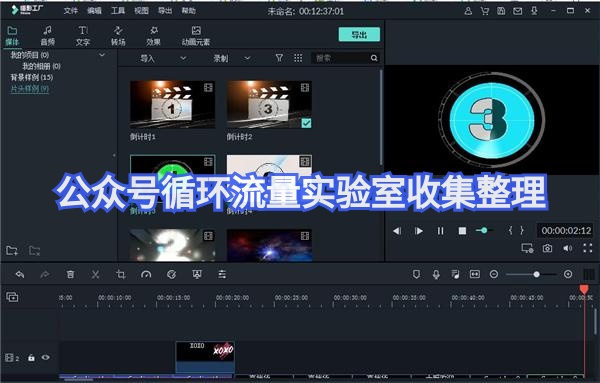Add a new folder
This screenshot has width=600, height=383.
pos(12,251)
